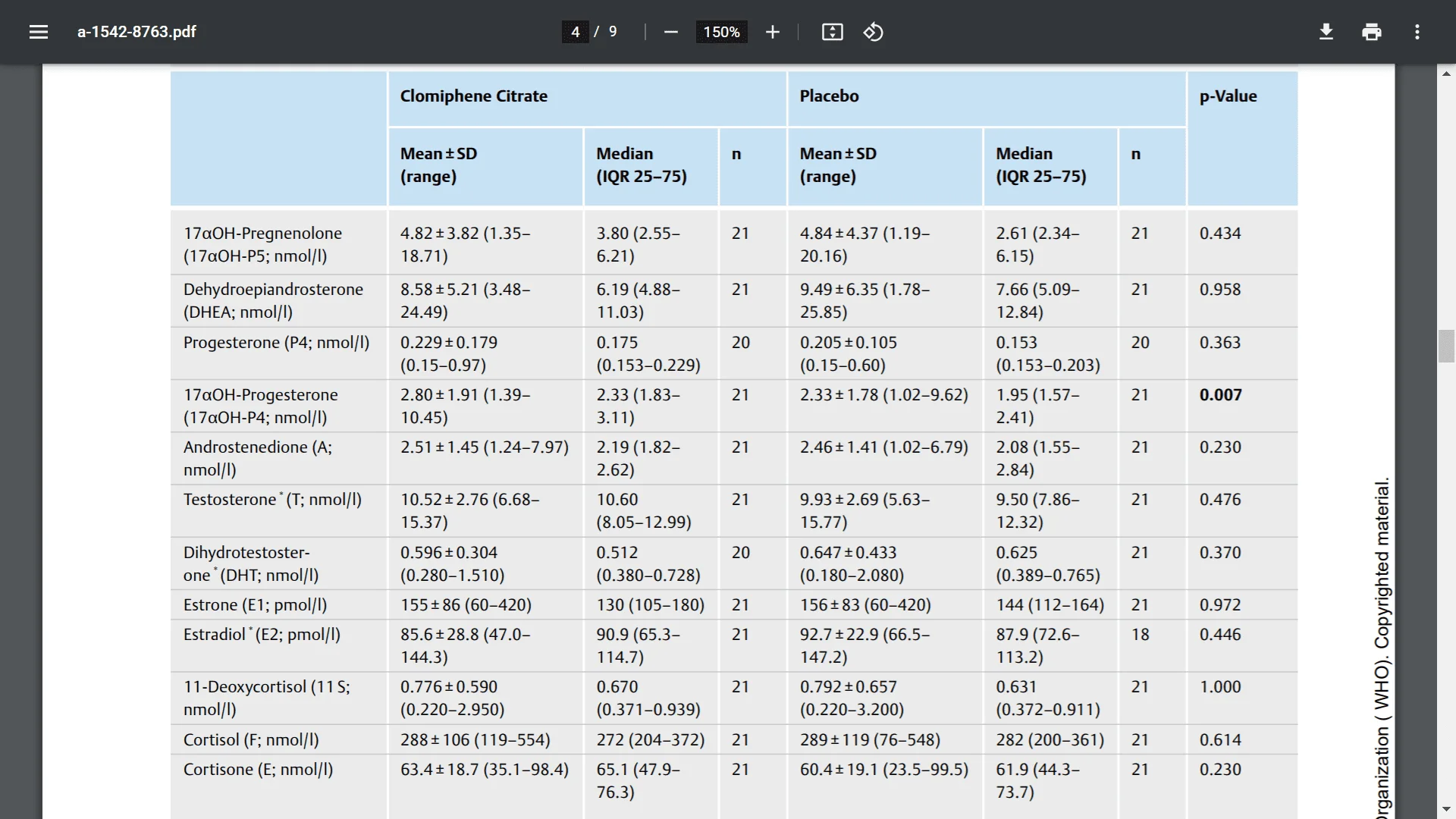Image resolution: width=1456 pixels, height=819 pixels.
Task: Click the total page count 9
Action: (x=613, y=32)
